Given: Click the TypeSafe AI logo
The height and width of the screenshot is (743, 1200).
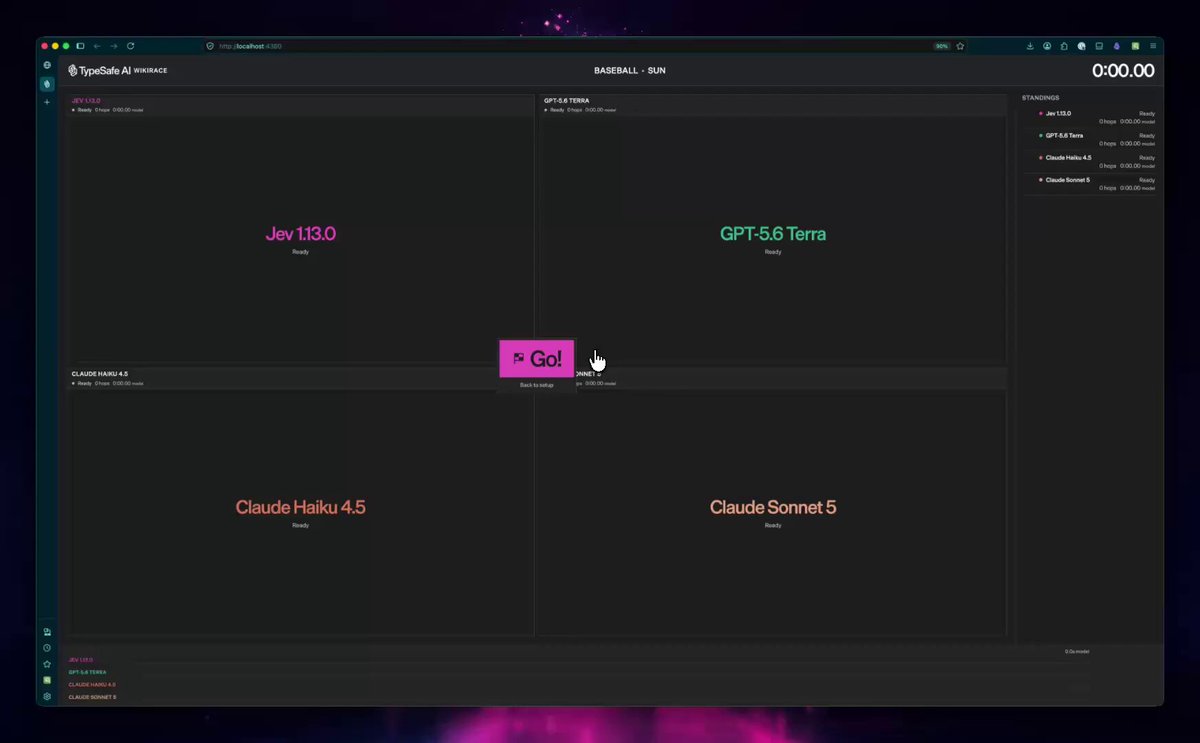Looking at the screenshot, I should point(99,71).
